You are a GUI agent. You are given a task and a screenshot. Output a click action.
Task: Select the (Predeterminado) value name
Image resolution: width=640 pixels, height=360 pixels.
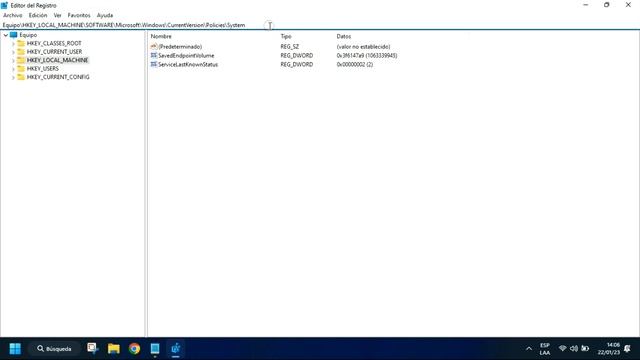click(x=180, y=47)
